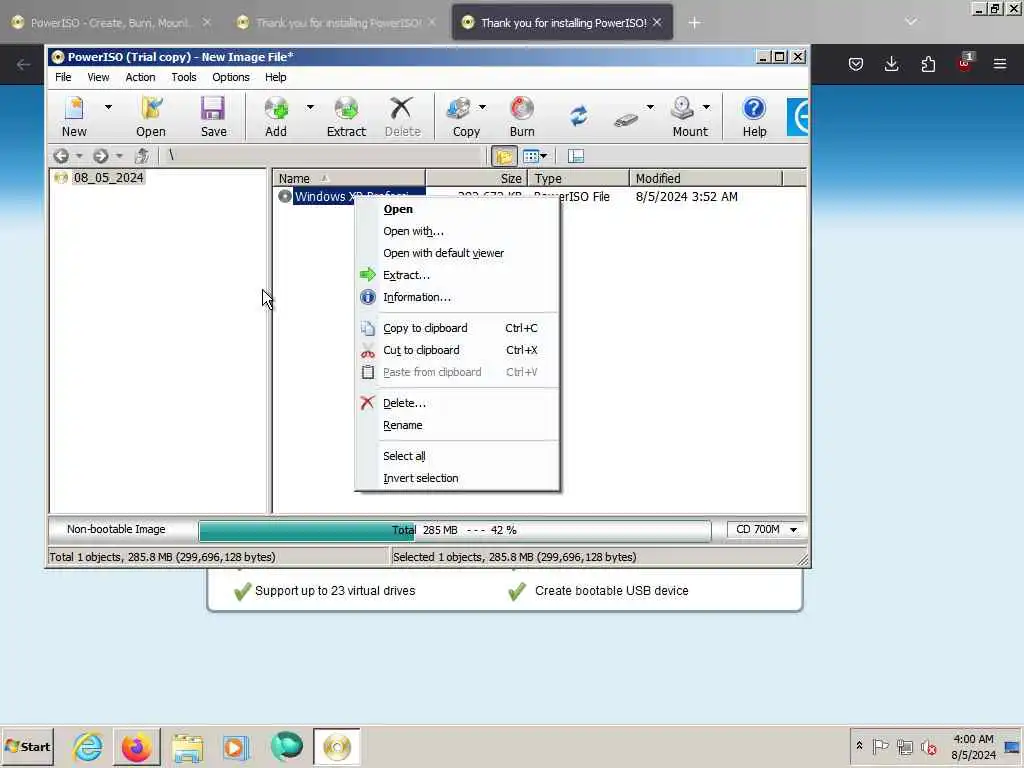
Task: Click the path address field
Action: 323,155
